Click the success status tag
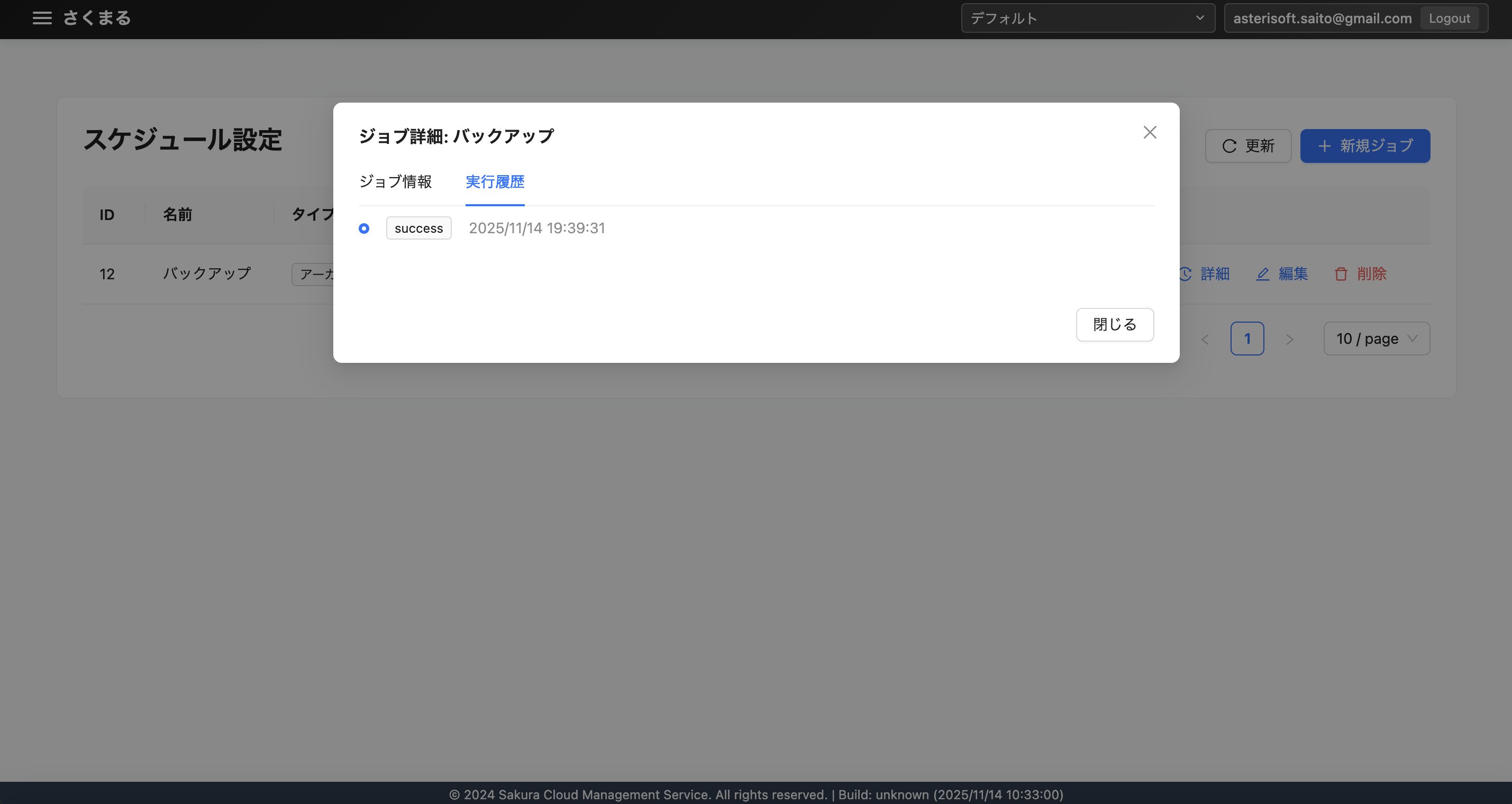Image resolution: width=1512 pixels, height=804 pixels. click(x=418, y=229)
